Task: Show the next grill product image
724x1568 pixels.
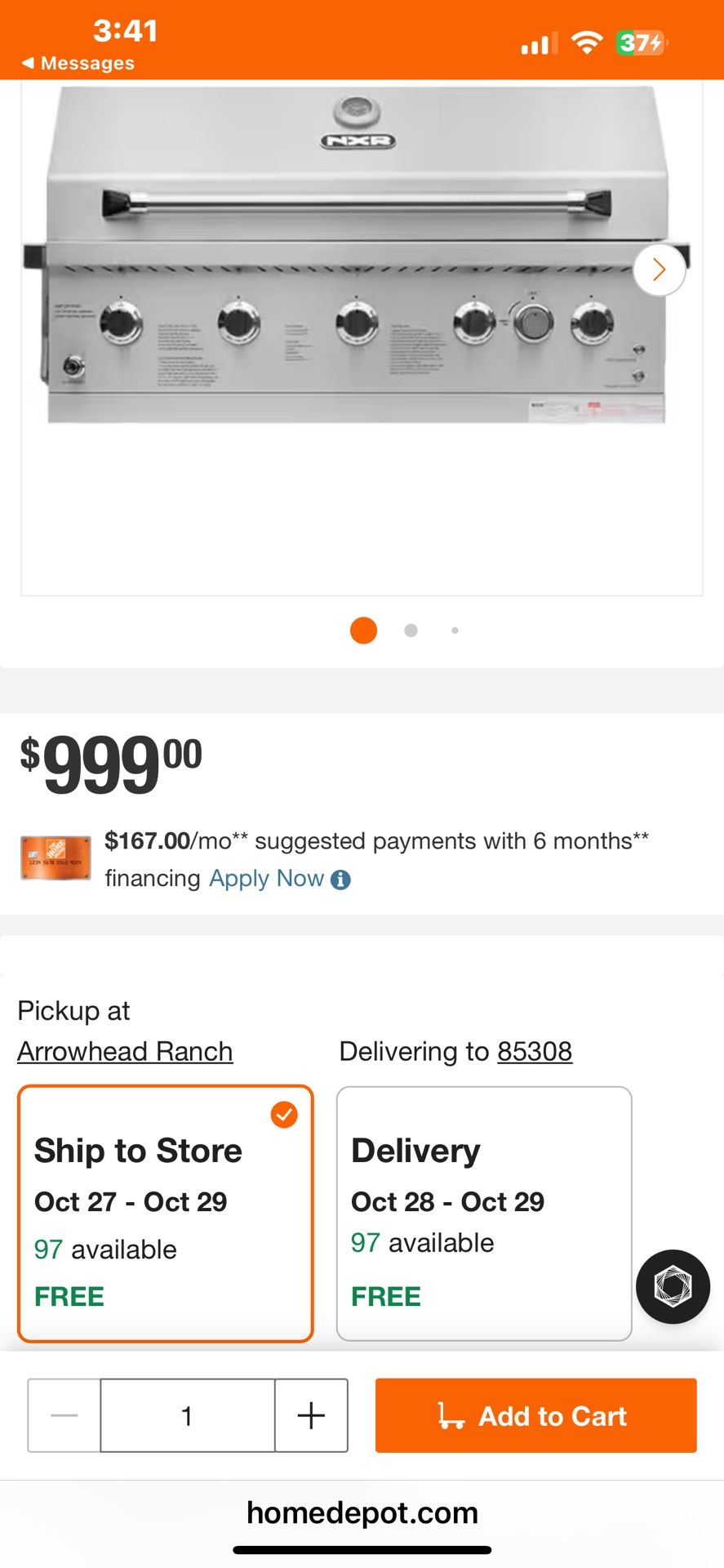Action: pyautogui.click(x=659, y=269)
